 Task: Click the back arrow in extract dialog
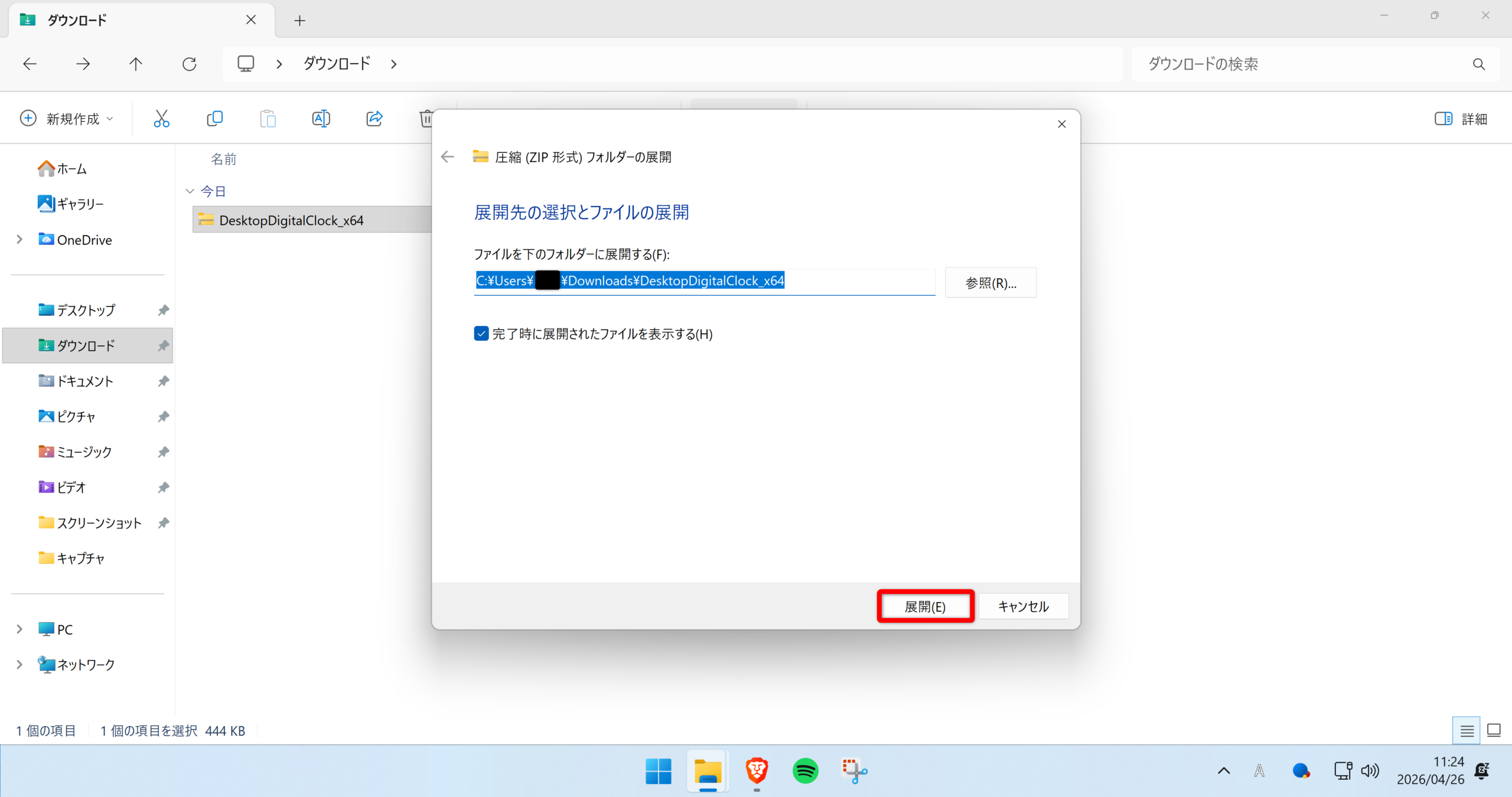(x=448, y=156)
